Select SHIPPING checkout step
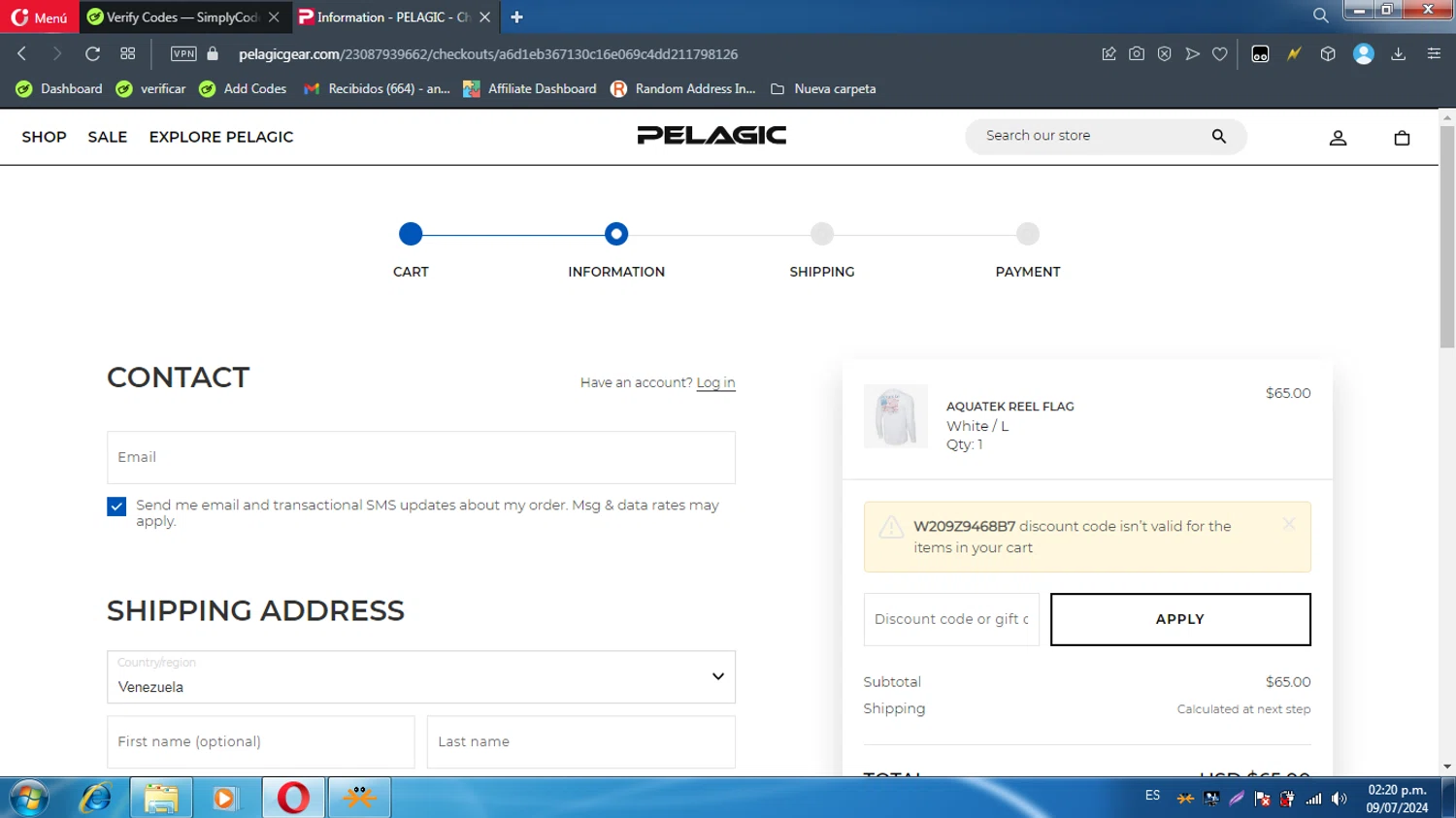Screen dimensions: 1456x818 tap(822, 234)
